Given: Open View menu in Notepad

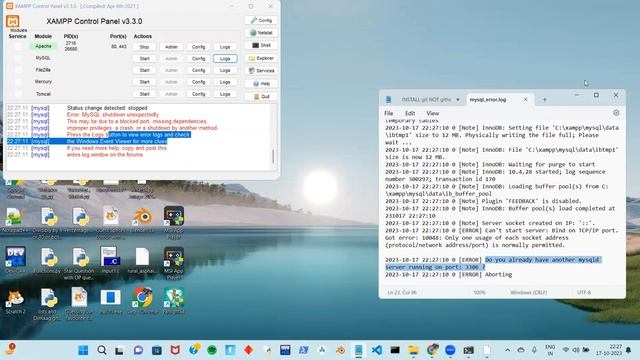Looking at the screenshot, I should (x=432, y=113).
